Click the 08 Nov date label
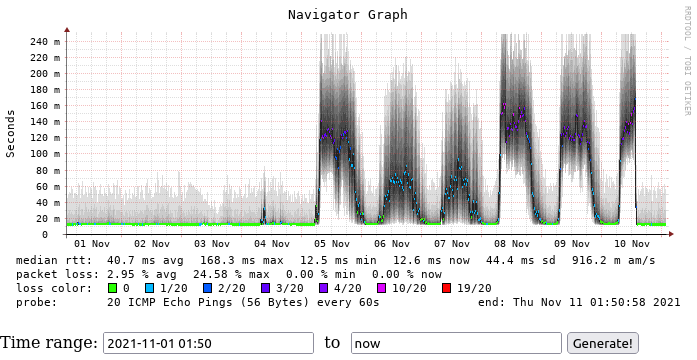 coord(512,244)
